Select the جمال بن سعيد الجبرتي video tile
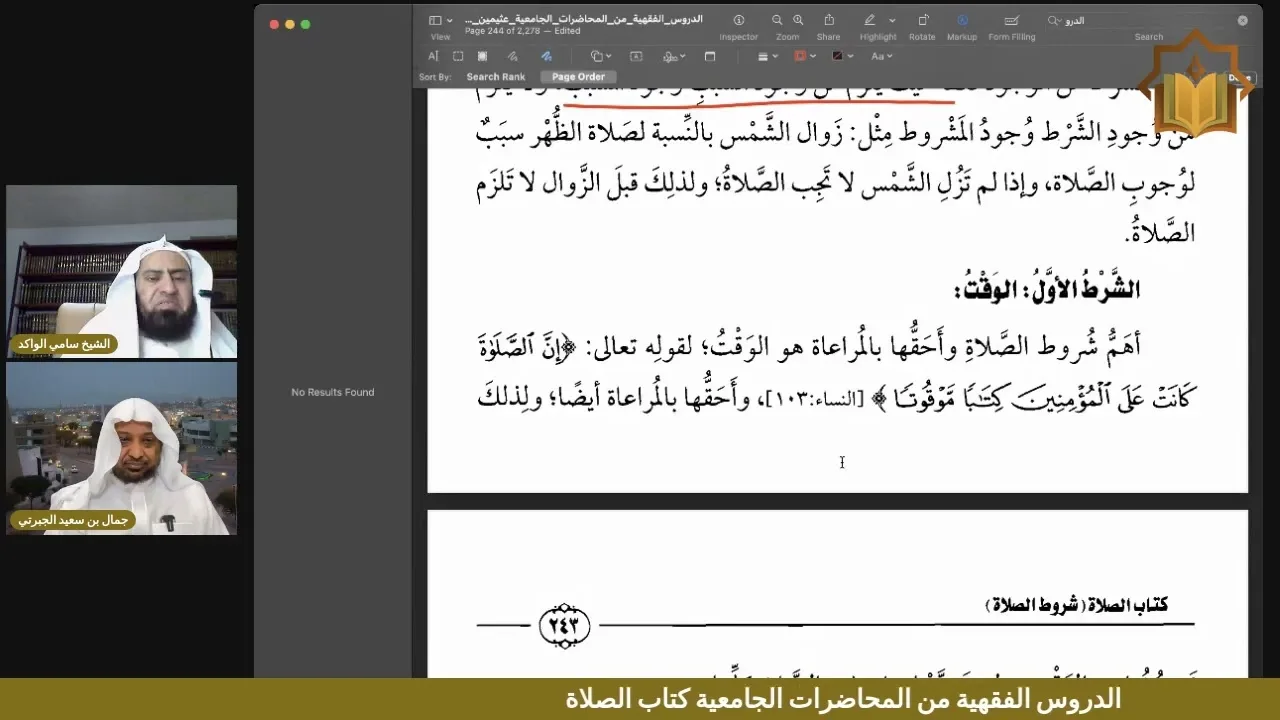Screen dimensions: 1280x720 tap(122, 449)
